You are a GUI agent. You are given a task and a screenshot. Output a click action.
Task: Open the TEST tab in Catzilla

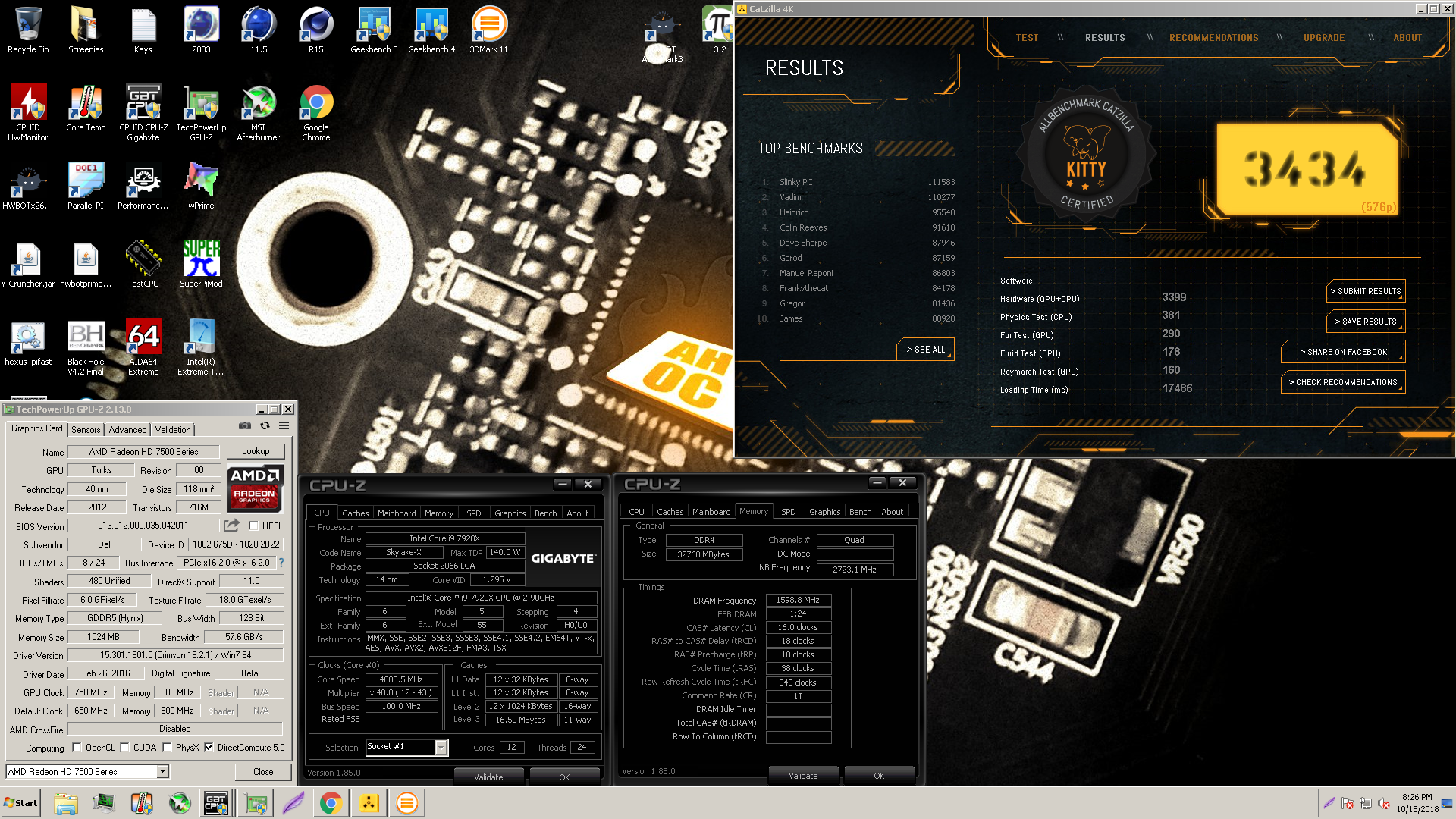(1027, 38)
